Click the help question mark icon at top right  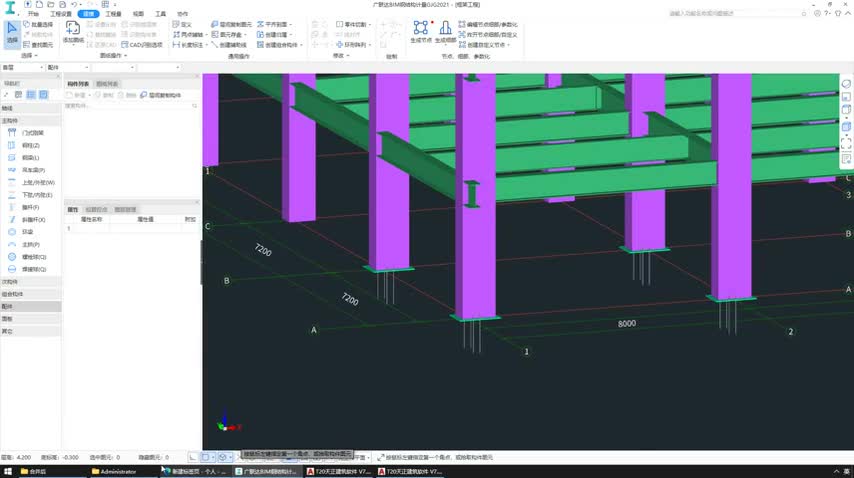[x=827, y=13]
